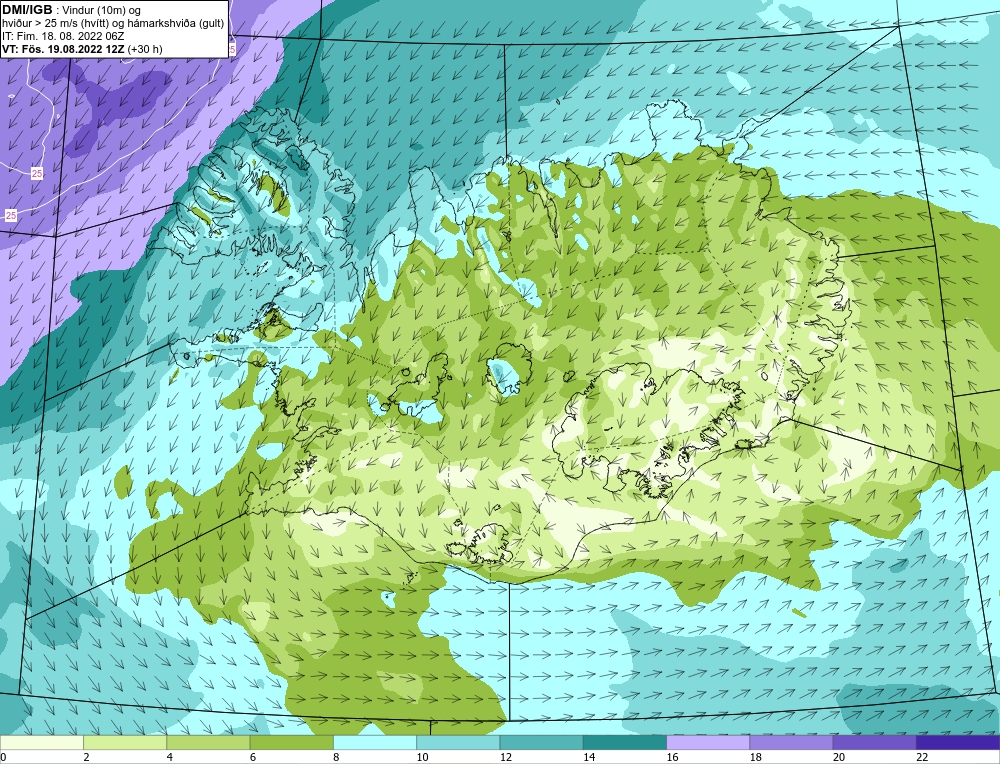Click the "VT: Fös. 19.08.2022 12Z" valid time
Screen dimensions: 1000x764
pos(63,49)
